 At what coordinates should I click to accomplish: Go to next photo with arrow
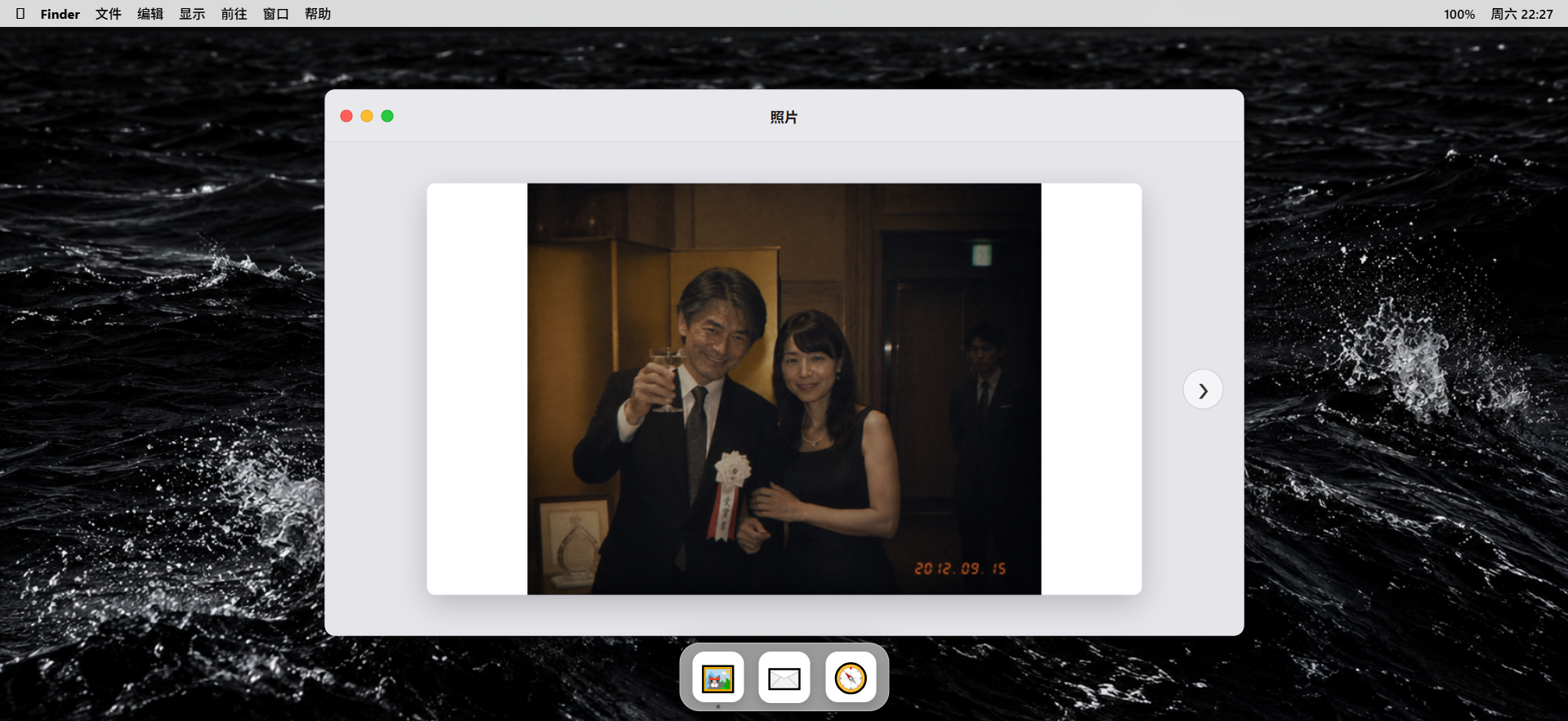pyautogui.click(x=1203, y=389)
